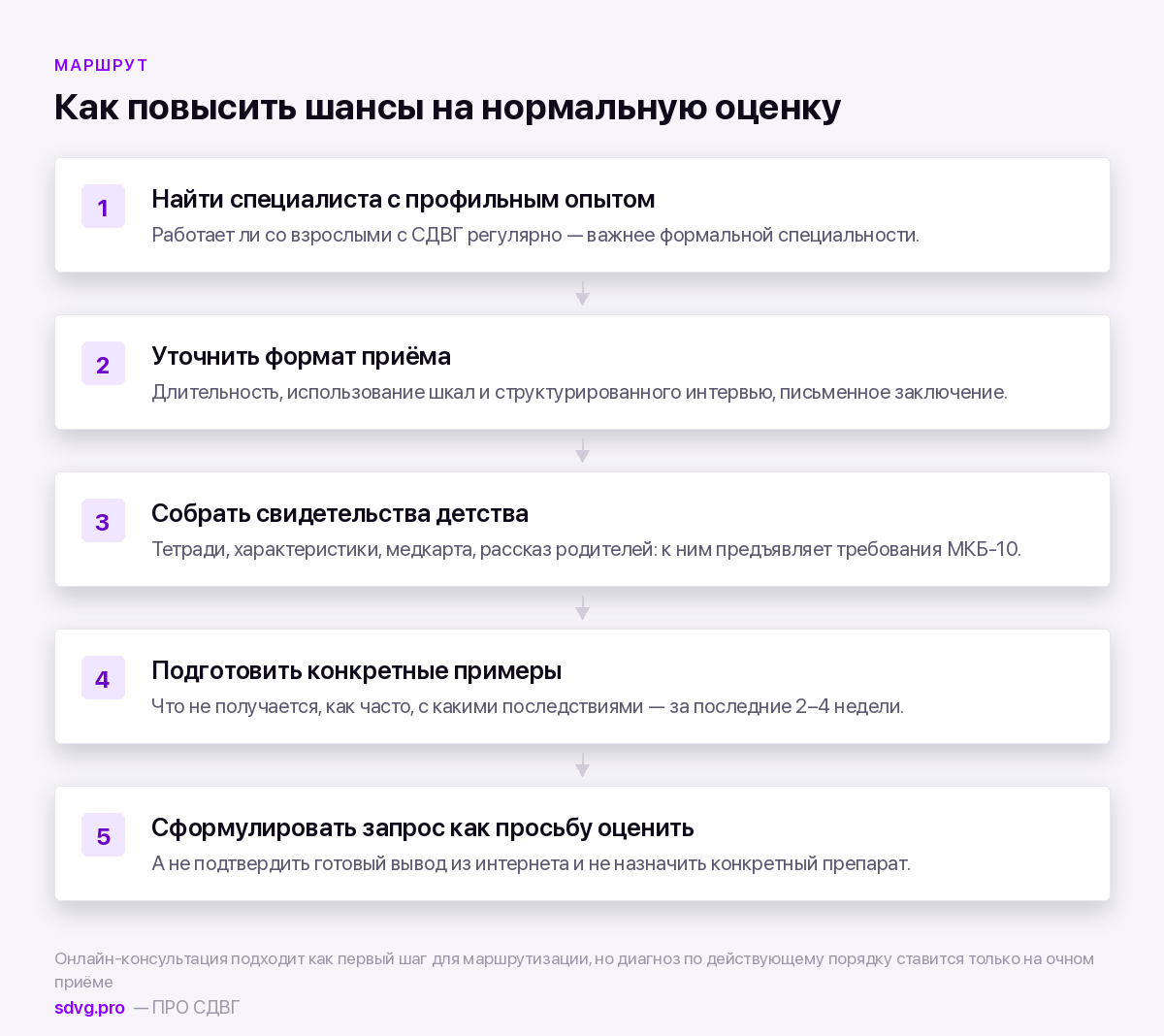Select heading "Уточнить формат приёма"
Screen dimensions: 1164x1036
301,356
